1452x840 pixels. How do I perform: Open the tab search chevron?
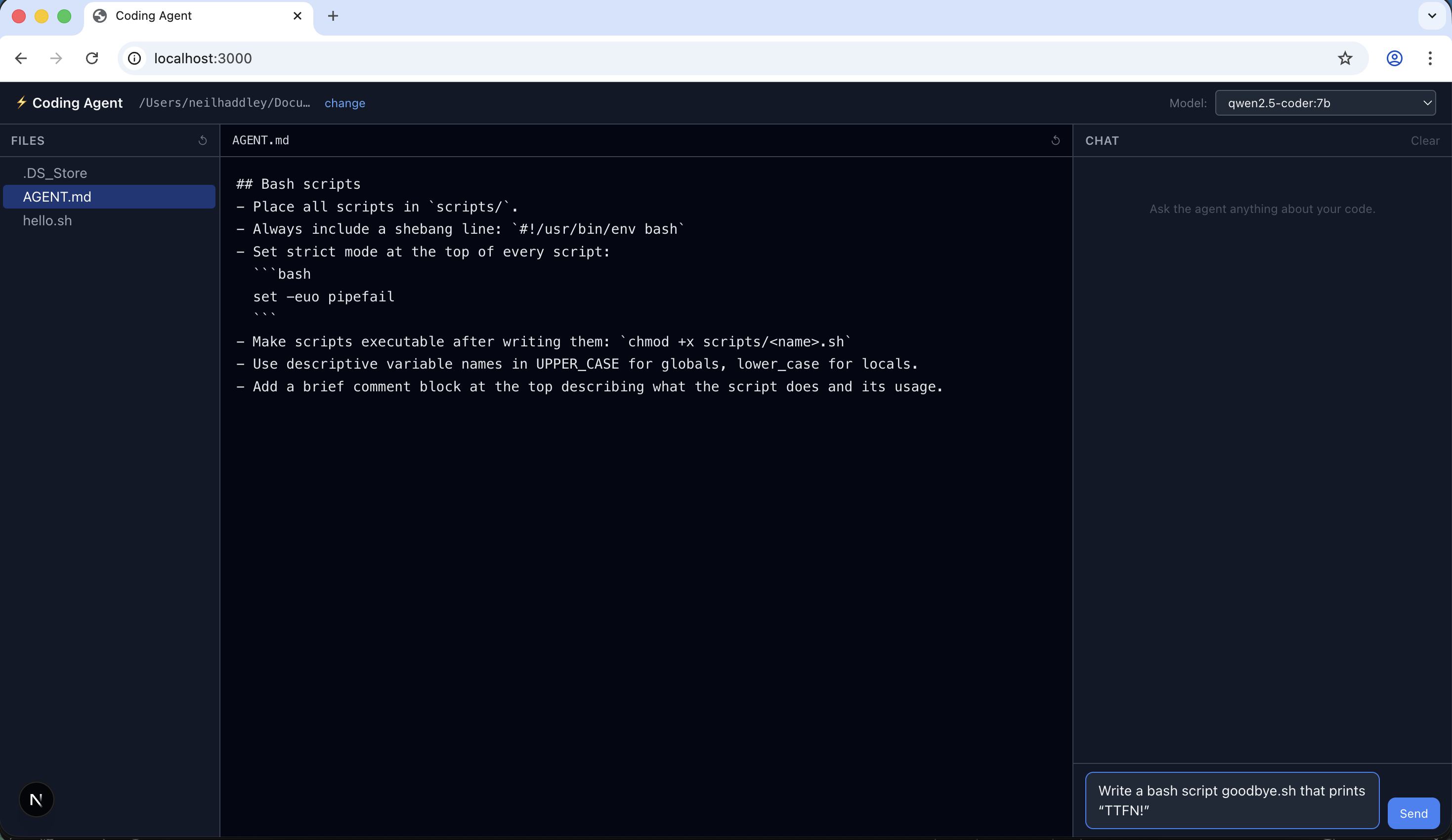(1431, 15)
